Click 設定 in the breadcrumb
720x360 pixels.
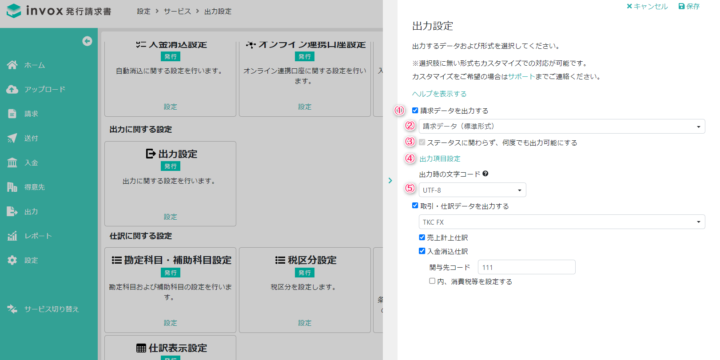[x=143, y=11]
